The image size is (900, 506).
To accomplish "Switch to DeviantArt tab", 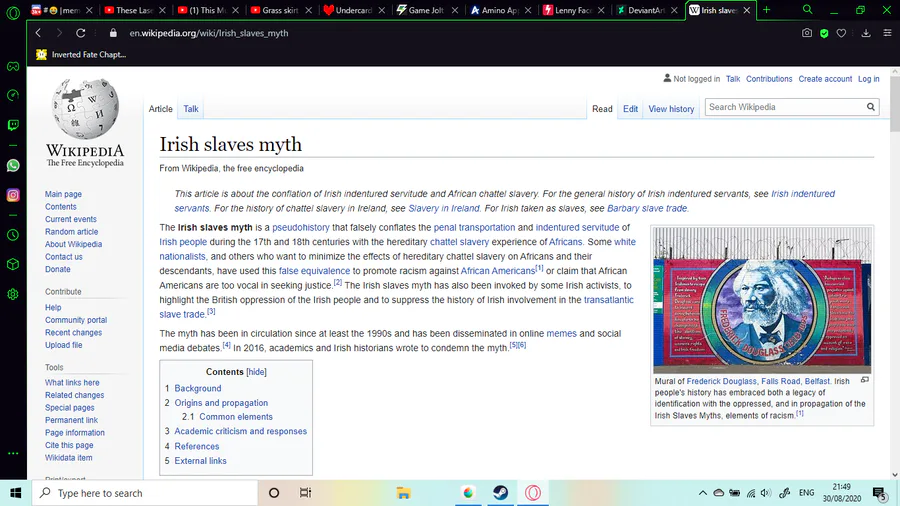I will click(646, 10).
